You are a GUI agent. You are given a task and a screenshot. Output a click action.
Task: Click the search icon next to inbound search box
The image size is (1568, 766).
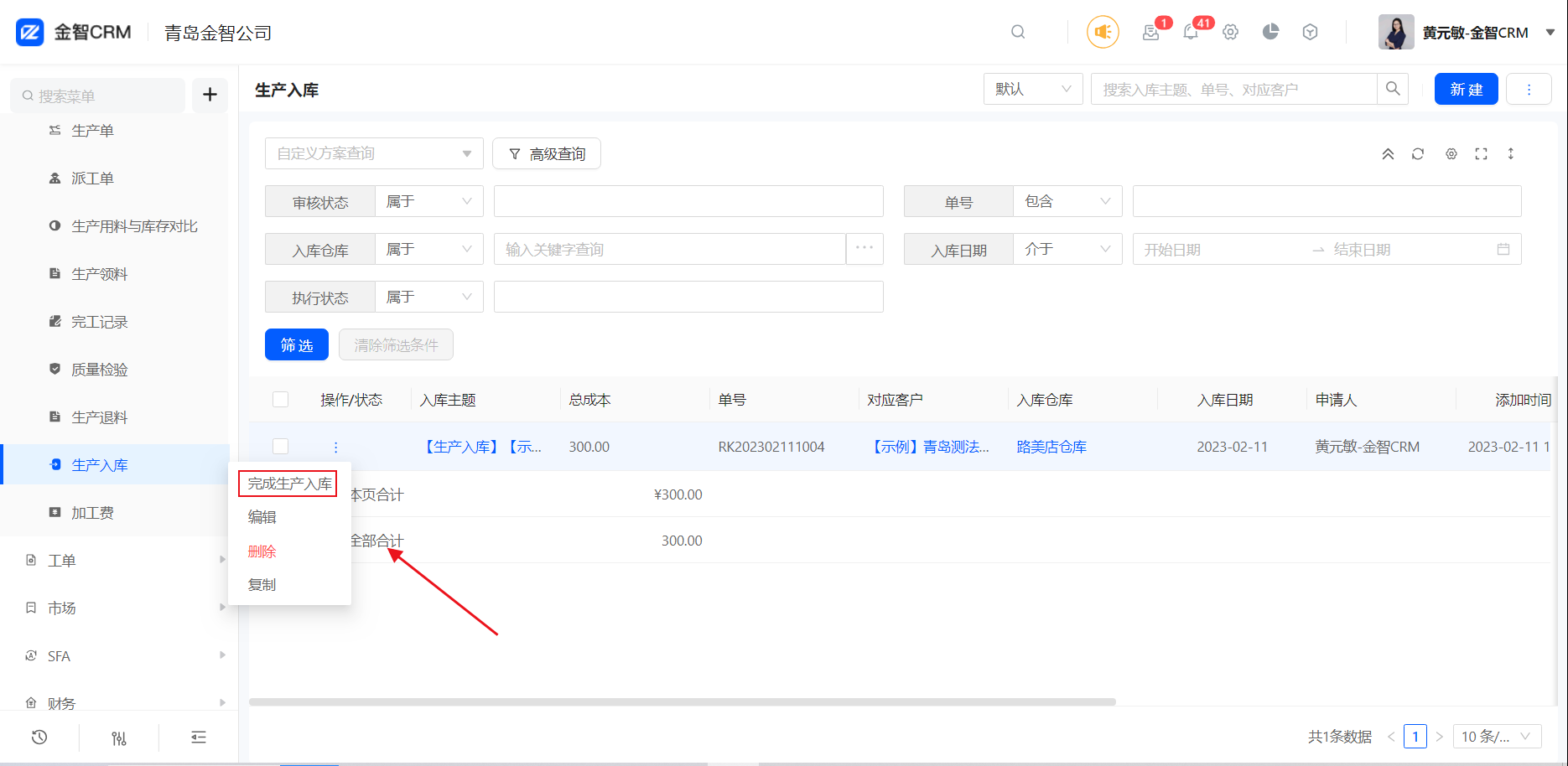point(1393,89)
